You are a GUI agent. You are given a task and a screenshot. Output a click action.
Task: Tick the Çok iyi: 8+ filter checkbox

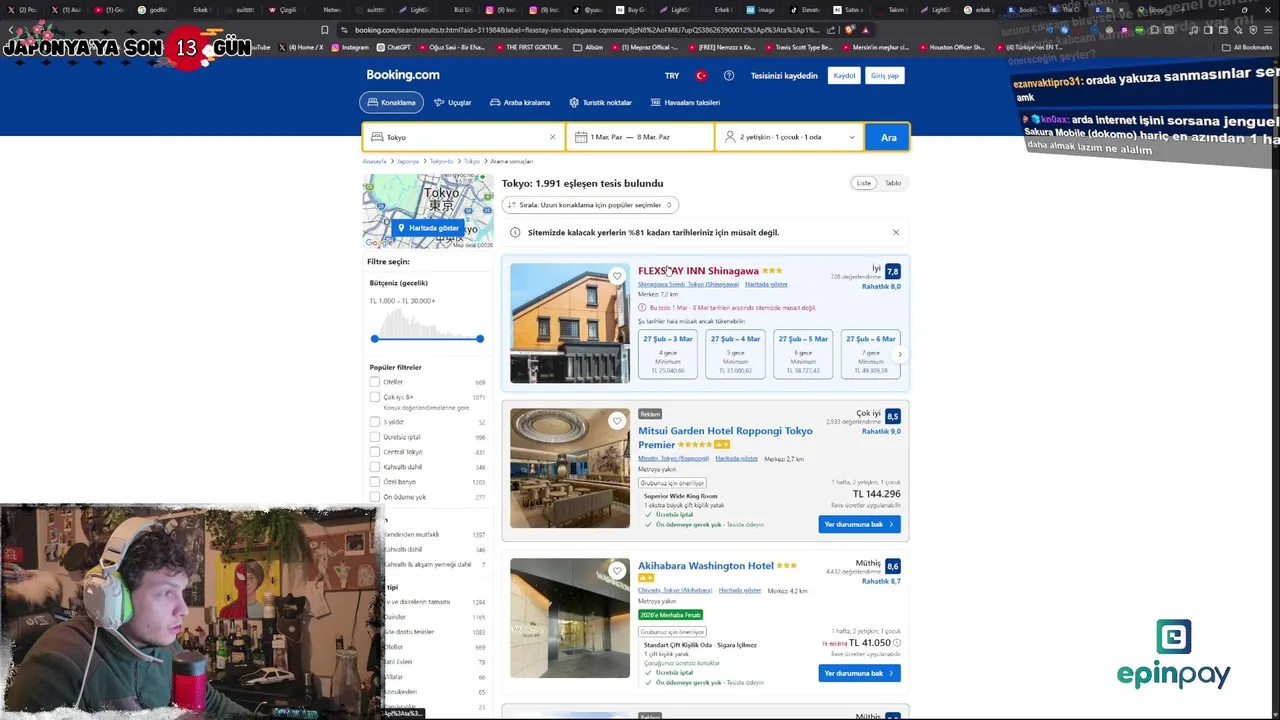[x=375, y=397]
